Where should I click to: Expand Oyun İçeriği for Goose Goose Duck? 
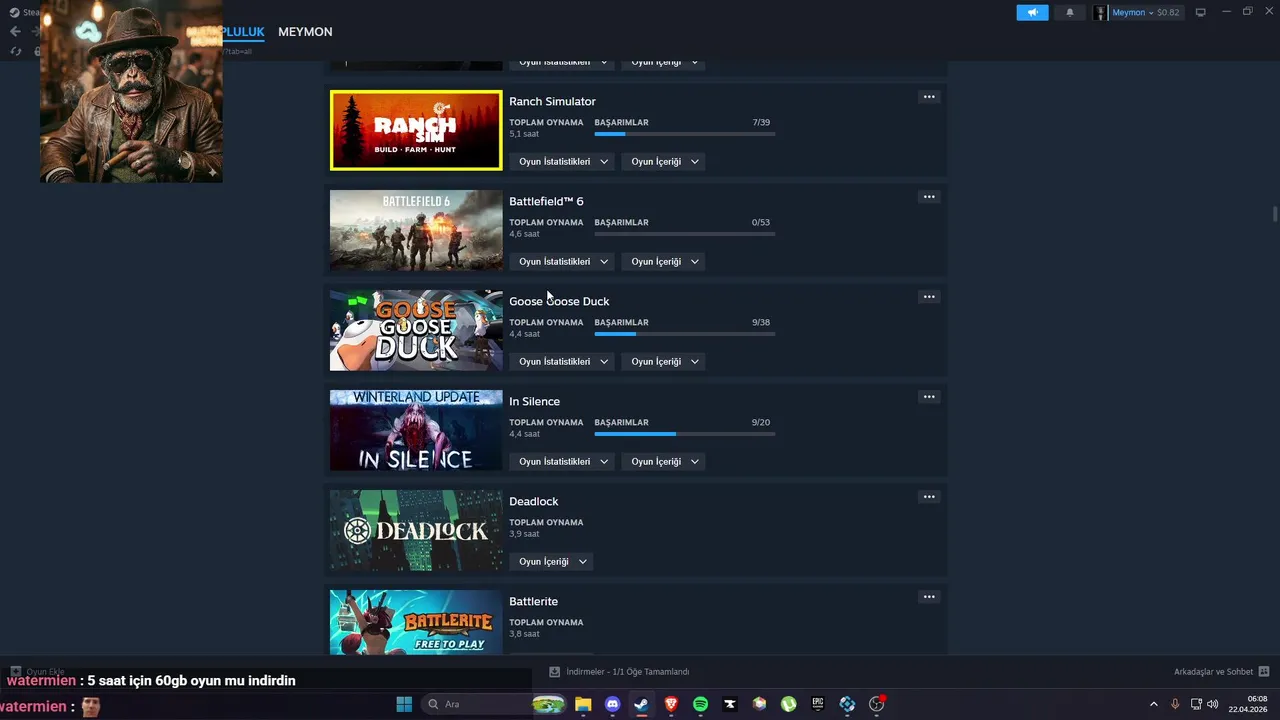(x=663, y=361)
